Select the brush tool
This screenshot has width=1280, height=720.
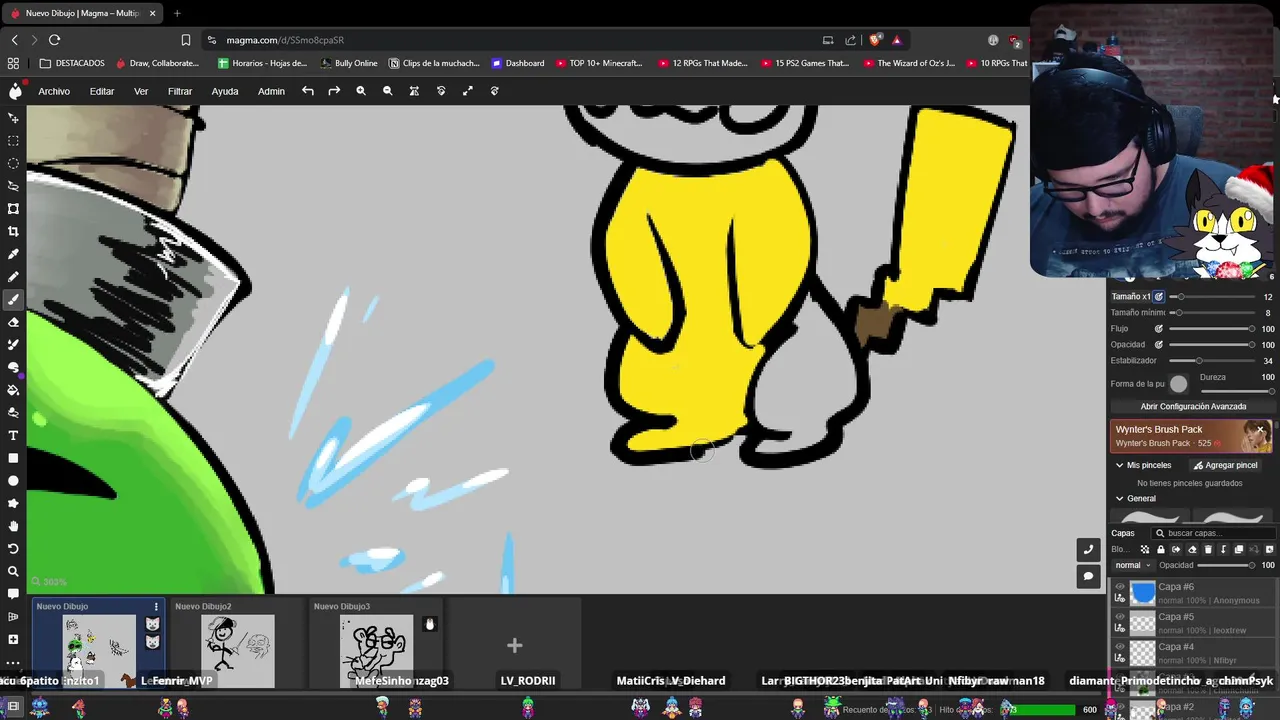(x=13, y=299)
